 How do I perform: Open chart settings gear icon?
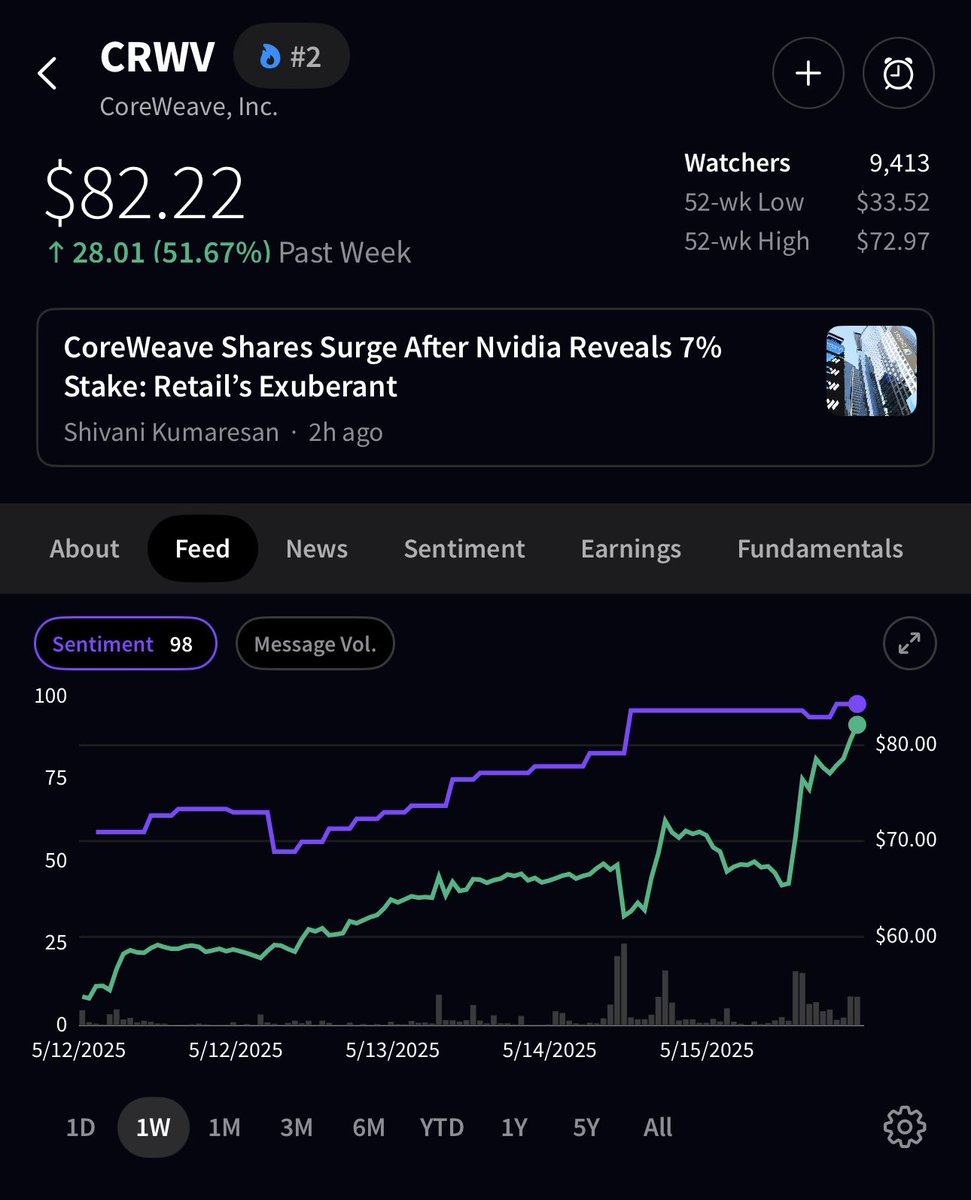pos(905,1127)
